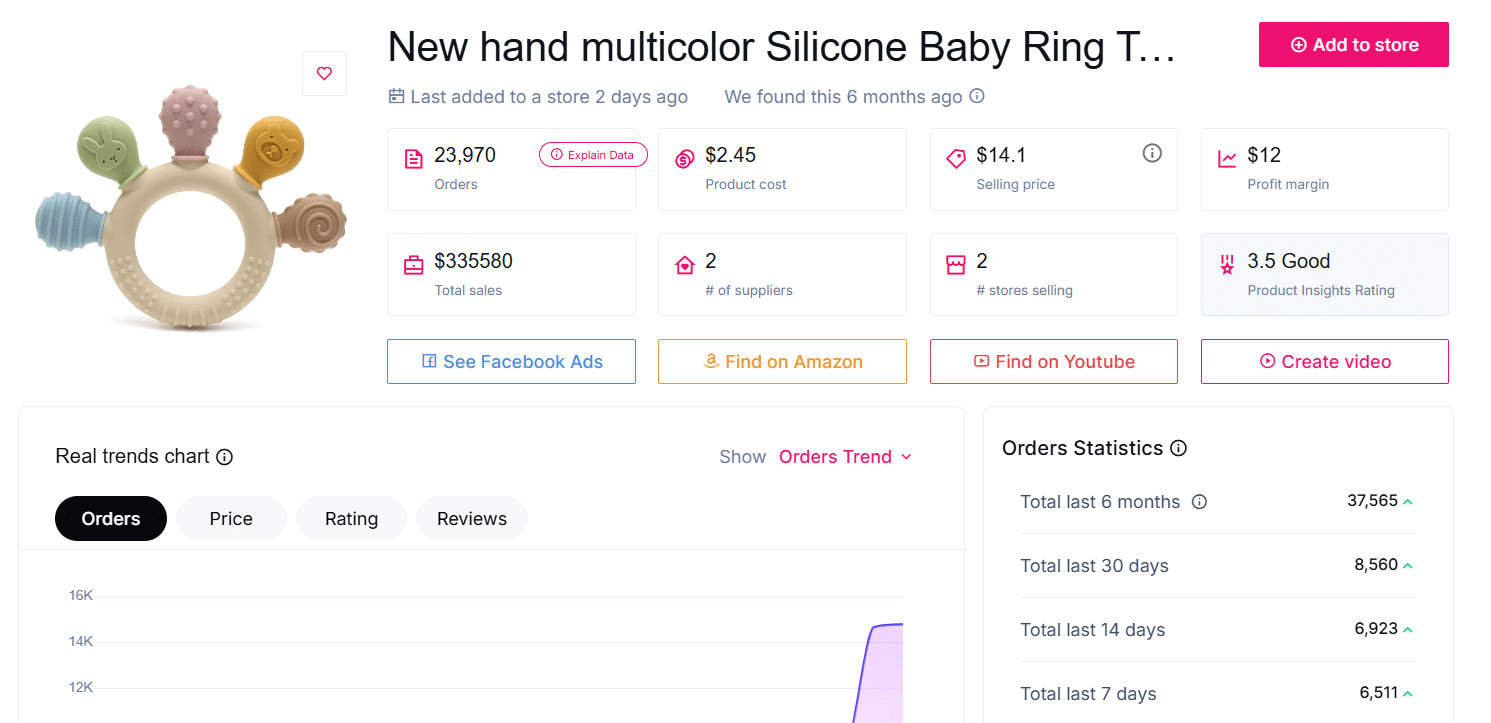
Task: Switch to the Price tab
Action: pos(231,518)
